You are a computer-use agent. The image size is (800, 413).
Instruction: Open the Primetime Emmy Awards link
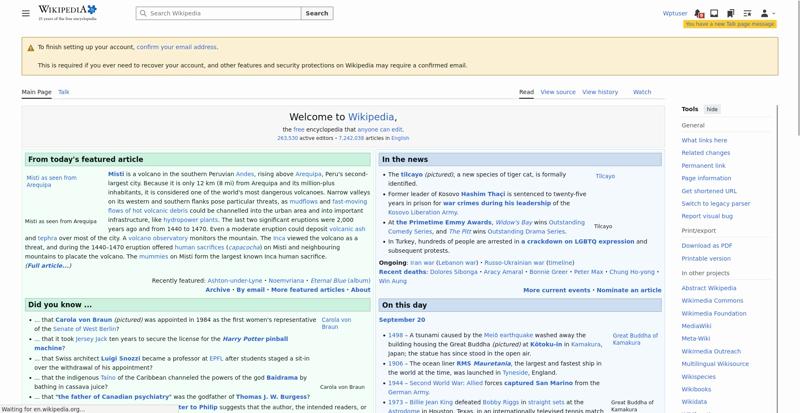[x=444, y=223]
